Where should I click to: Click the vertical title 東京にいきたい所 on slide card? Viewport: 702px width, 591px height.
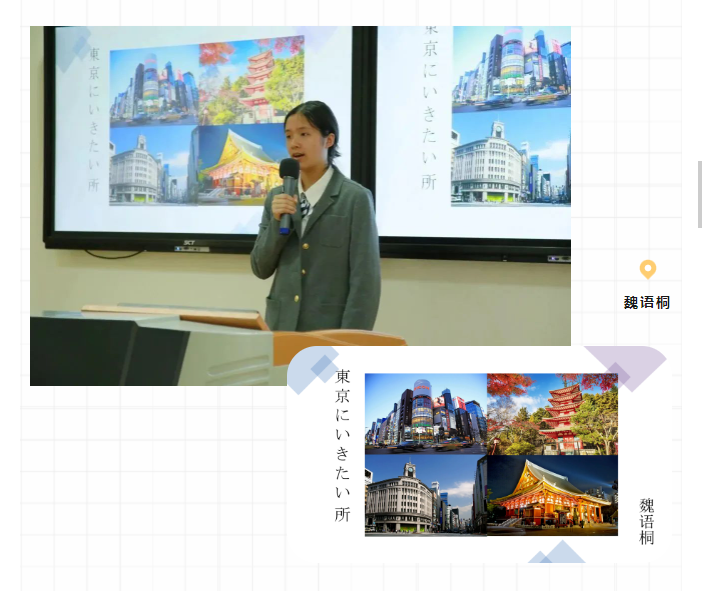[x=342, y=445]
